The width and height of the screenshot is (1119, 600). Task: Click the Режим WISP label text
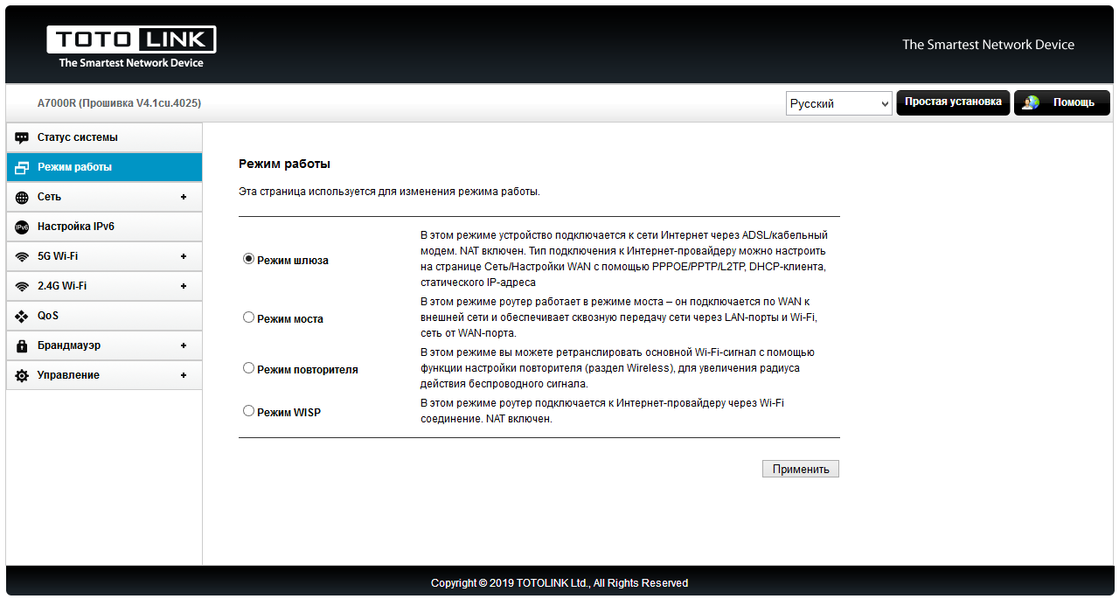pyautogui.click(x=289, y=412)
